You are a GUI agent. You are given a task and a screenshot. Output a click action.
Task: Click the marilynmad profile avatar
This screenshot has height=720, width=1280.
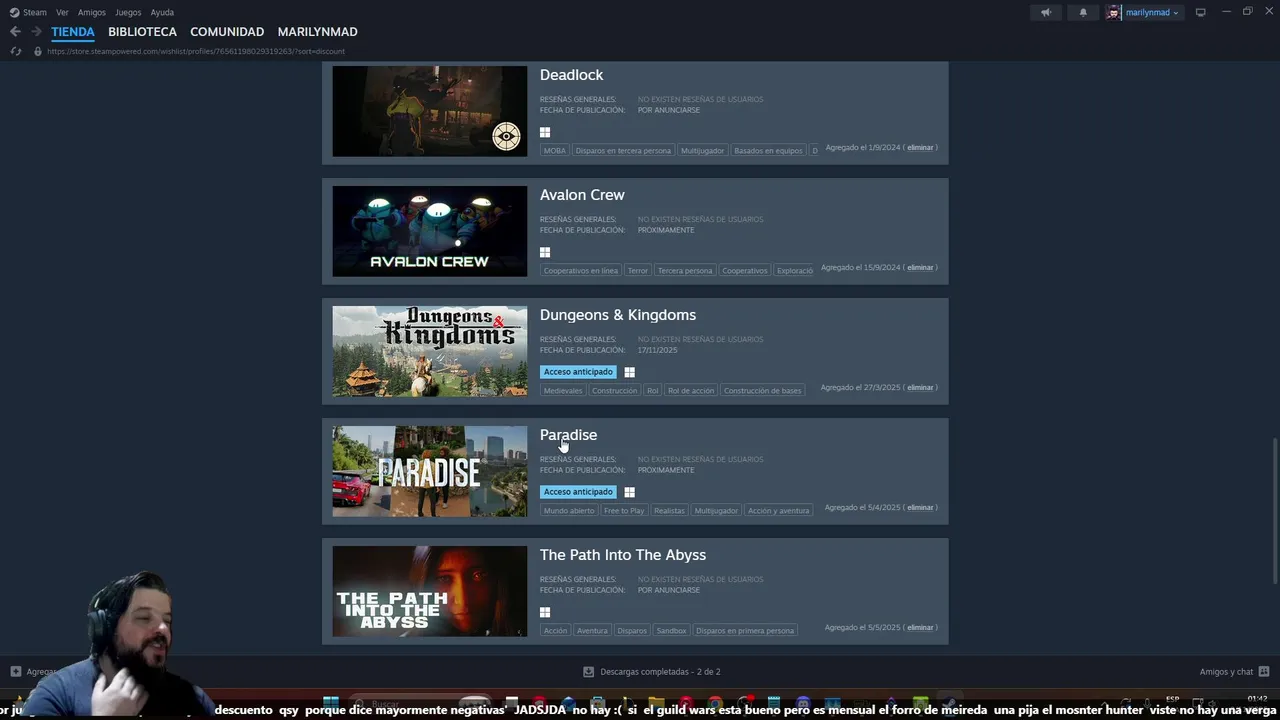tap(1114, 12)
